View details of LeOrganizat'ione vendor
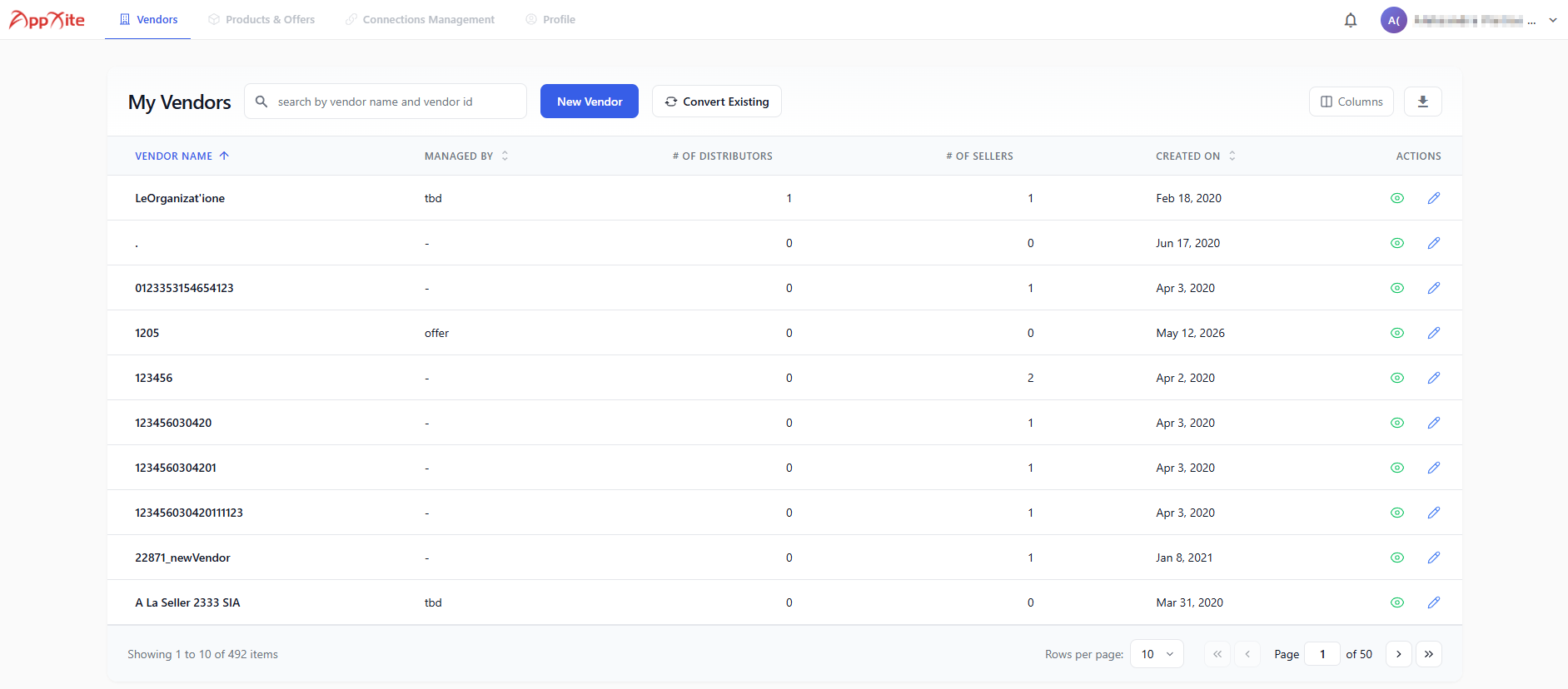 click(1397, 198)
